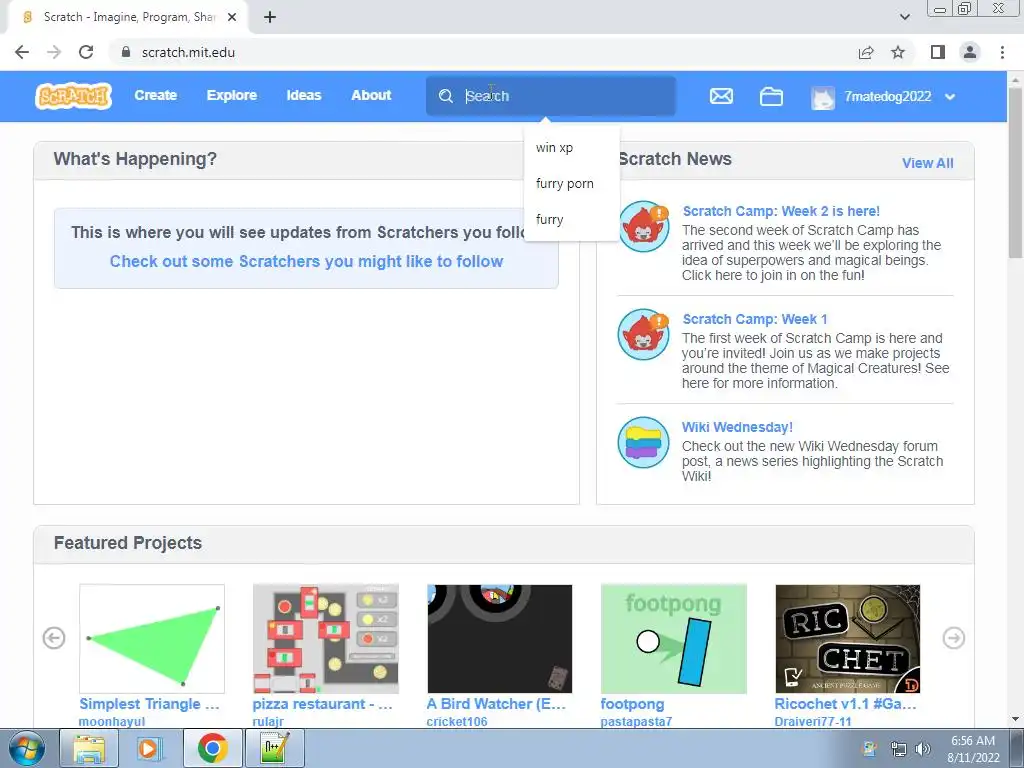1024x768 pixels.
Task: Click the Chrome profile icon
Action: tap(970, 52)
